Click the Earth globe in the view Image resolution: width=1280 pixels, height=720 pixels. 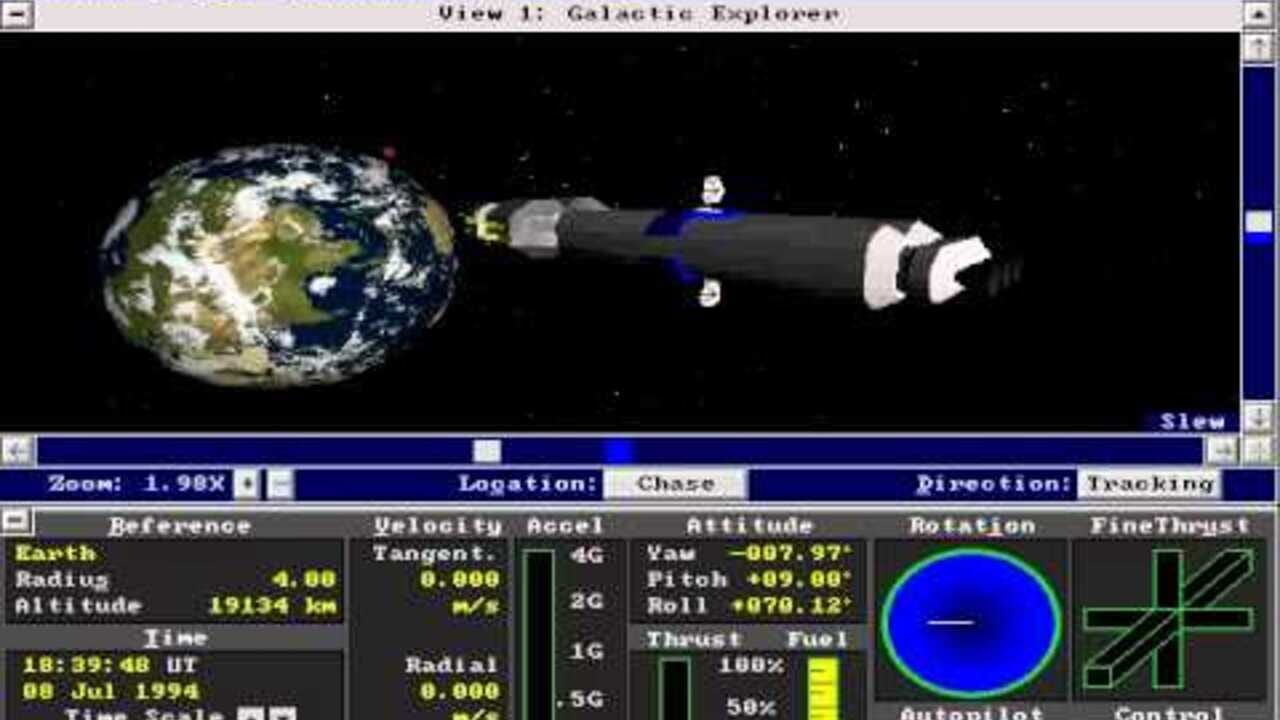pos(278,265)
